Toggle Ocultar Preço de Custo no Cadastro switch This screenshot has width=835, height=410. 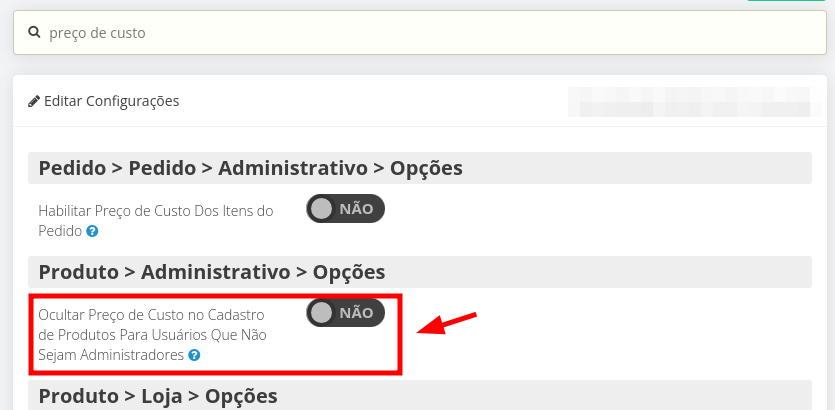click(x=345, y=313)
